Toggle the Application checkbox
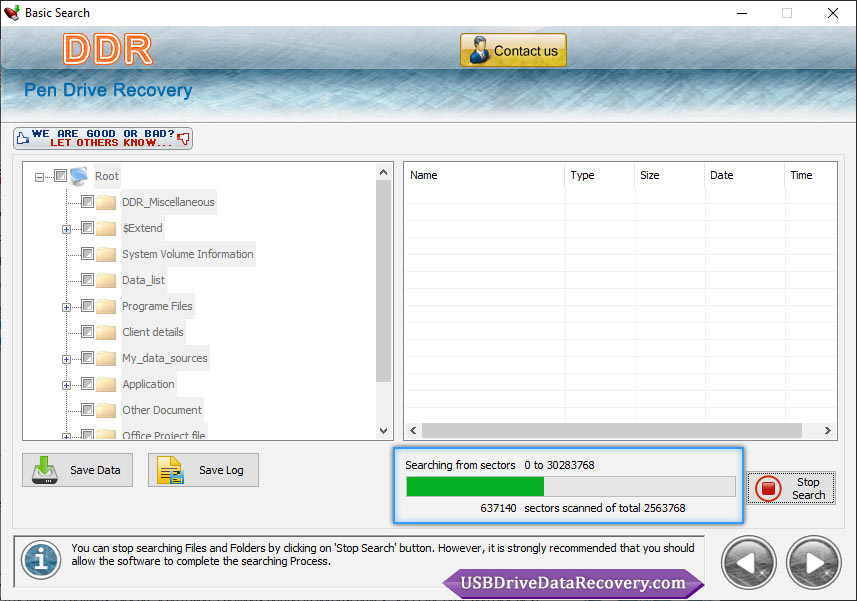The height and width of the screenshot is (601, 857). click(x=87, y=384)
